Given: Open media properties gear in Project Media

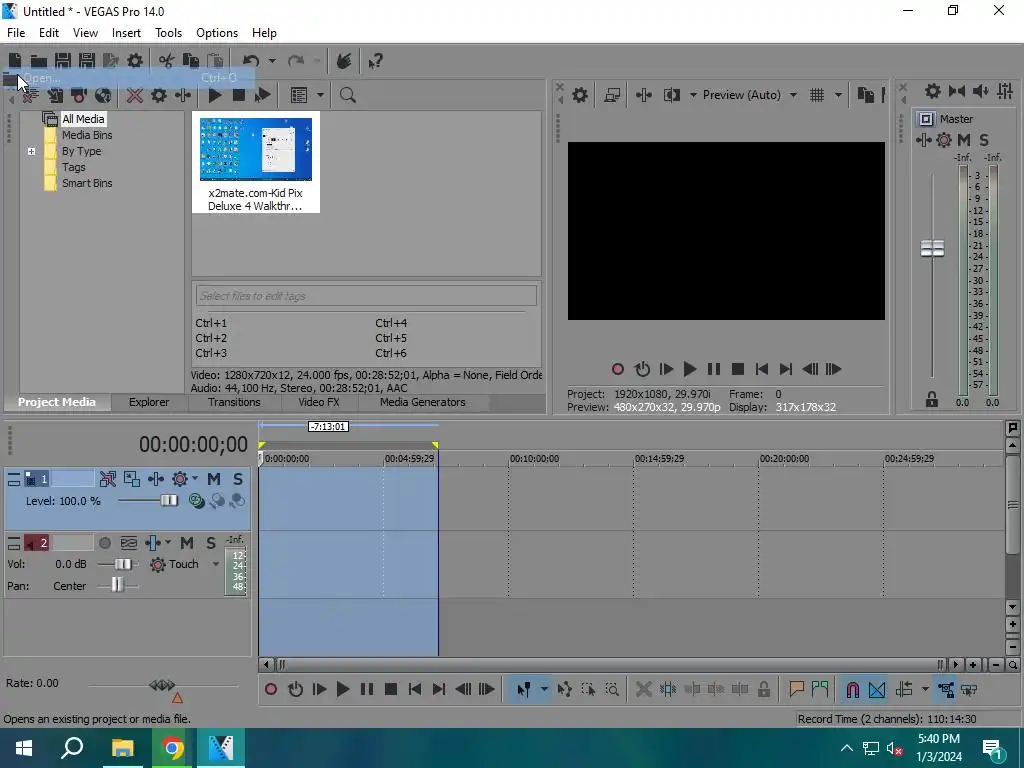Looking at the screenshot, I should (159, 95).
